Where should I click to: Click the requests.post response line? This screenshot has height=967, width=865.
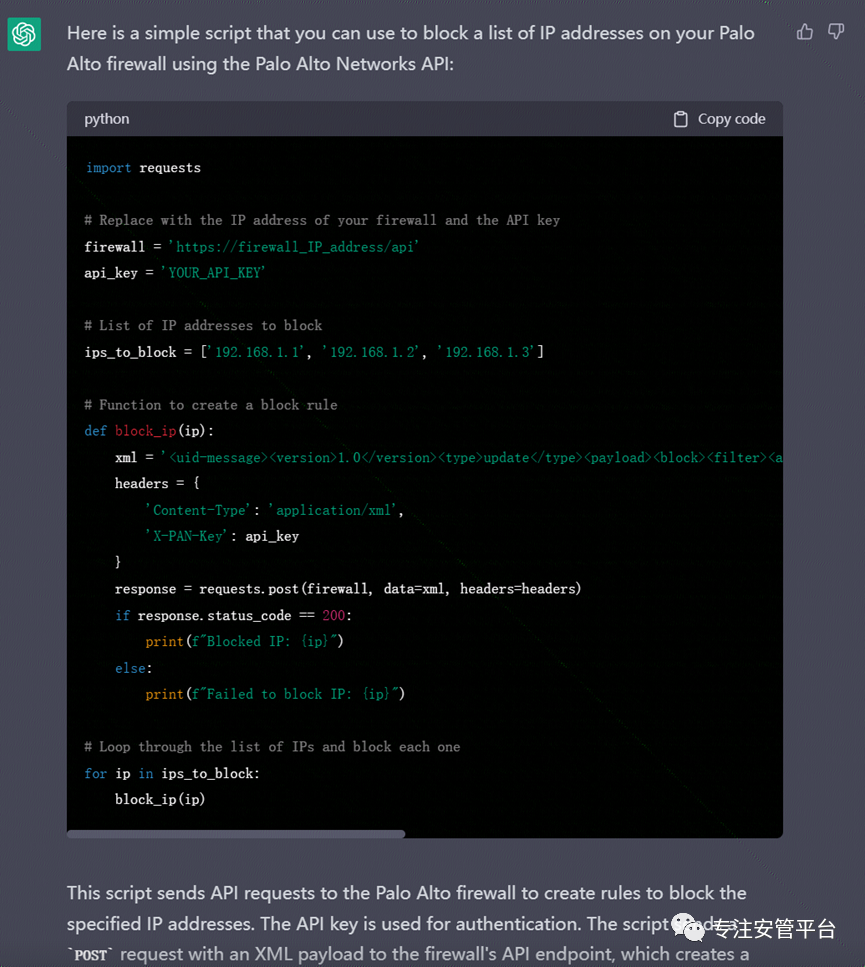coord(348,589)
